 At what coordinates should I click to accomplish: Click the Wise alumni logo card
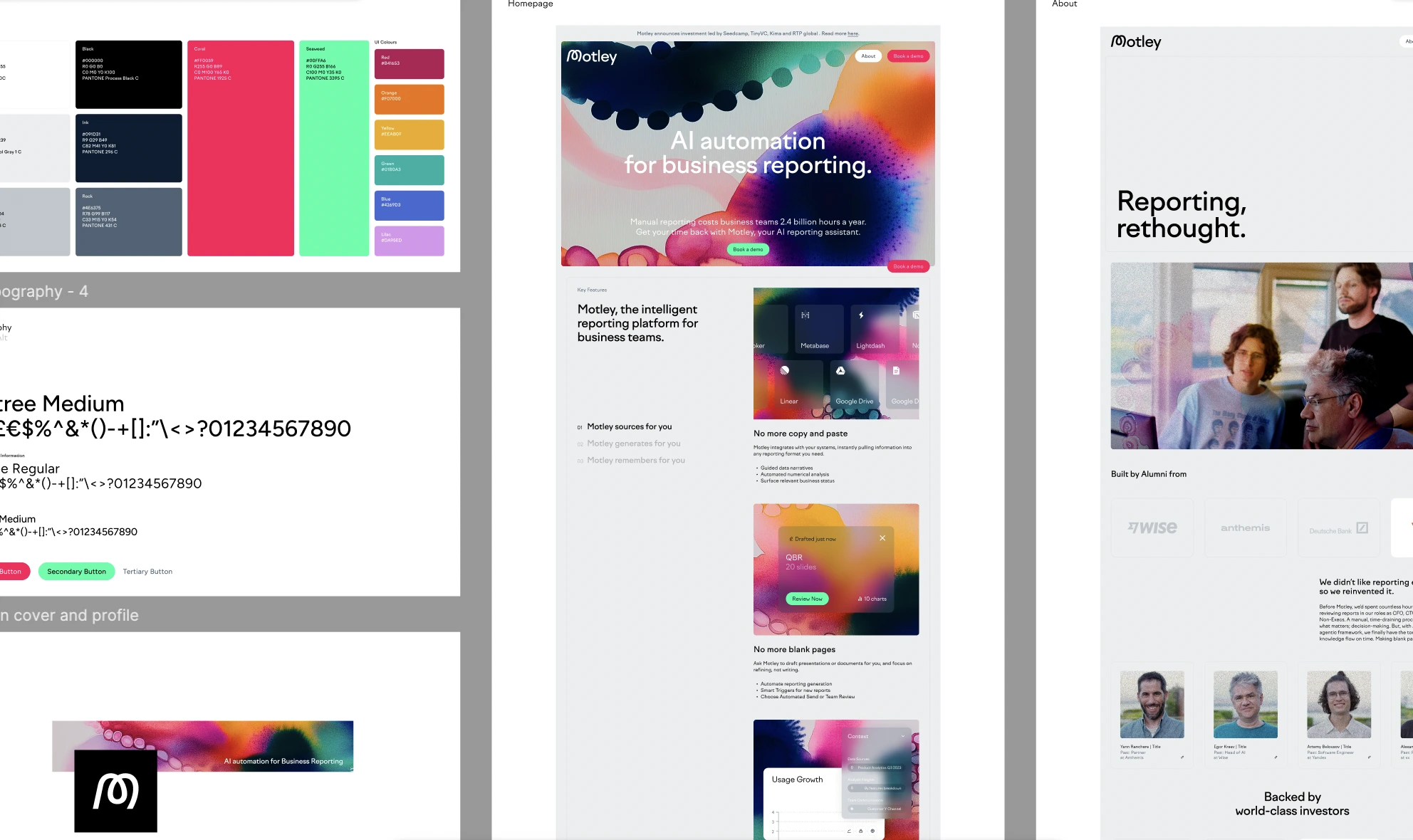[x=1152, y=528]
